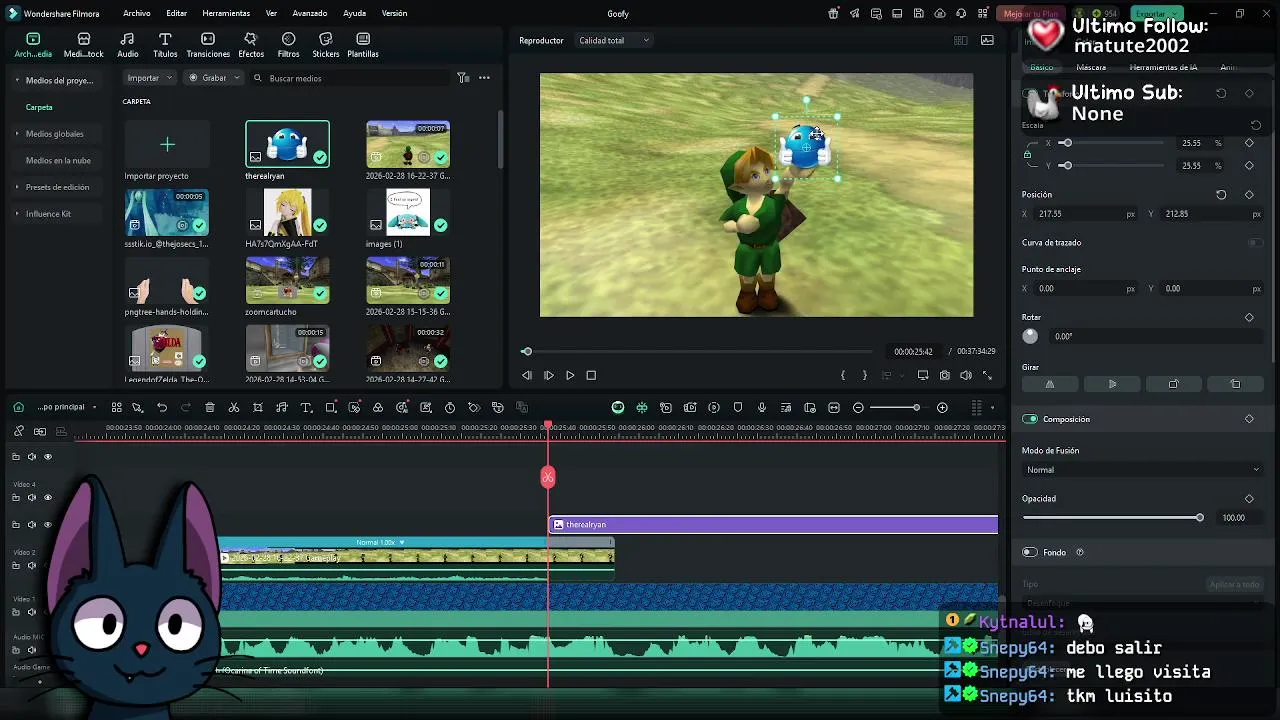The height and width of the screenshot is (720, 1280).
Task: Flip horizontally under Girar
Action: pos(1050,384)
